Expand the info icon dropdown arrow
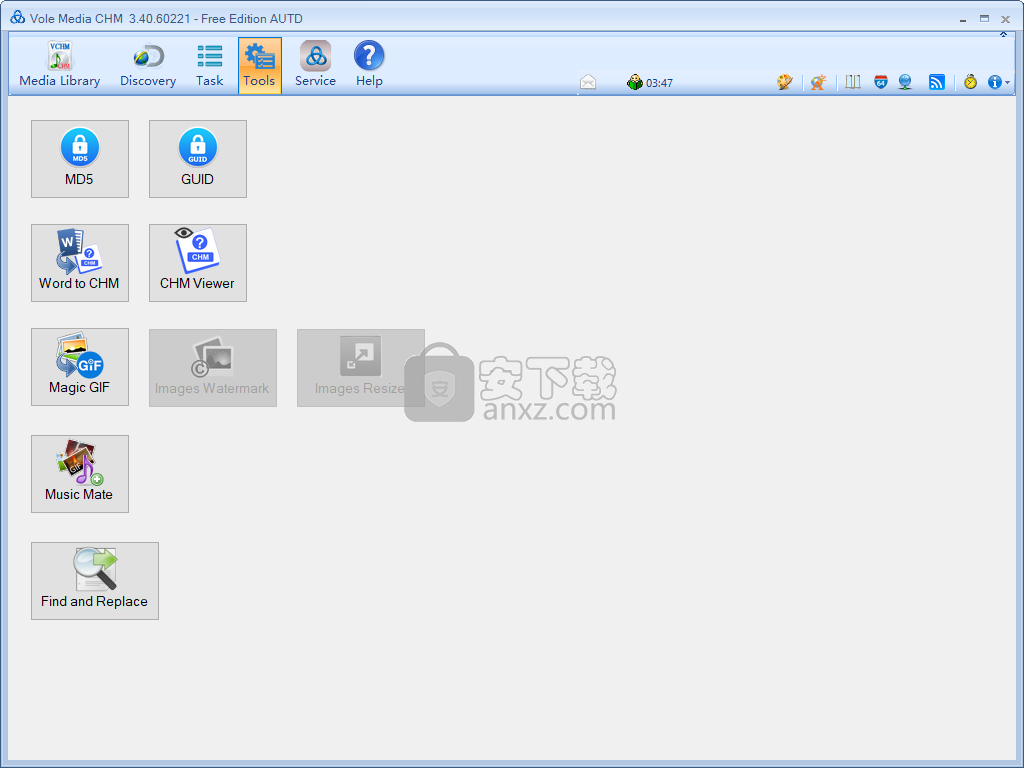This screenshot has height=768, width=1024. pos(1008,83)
